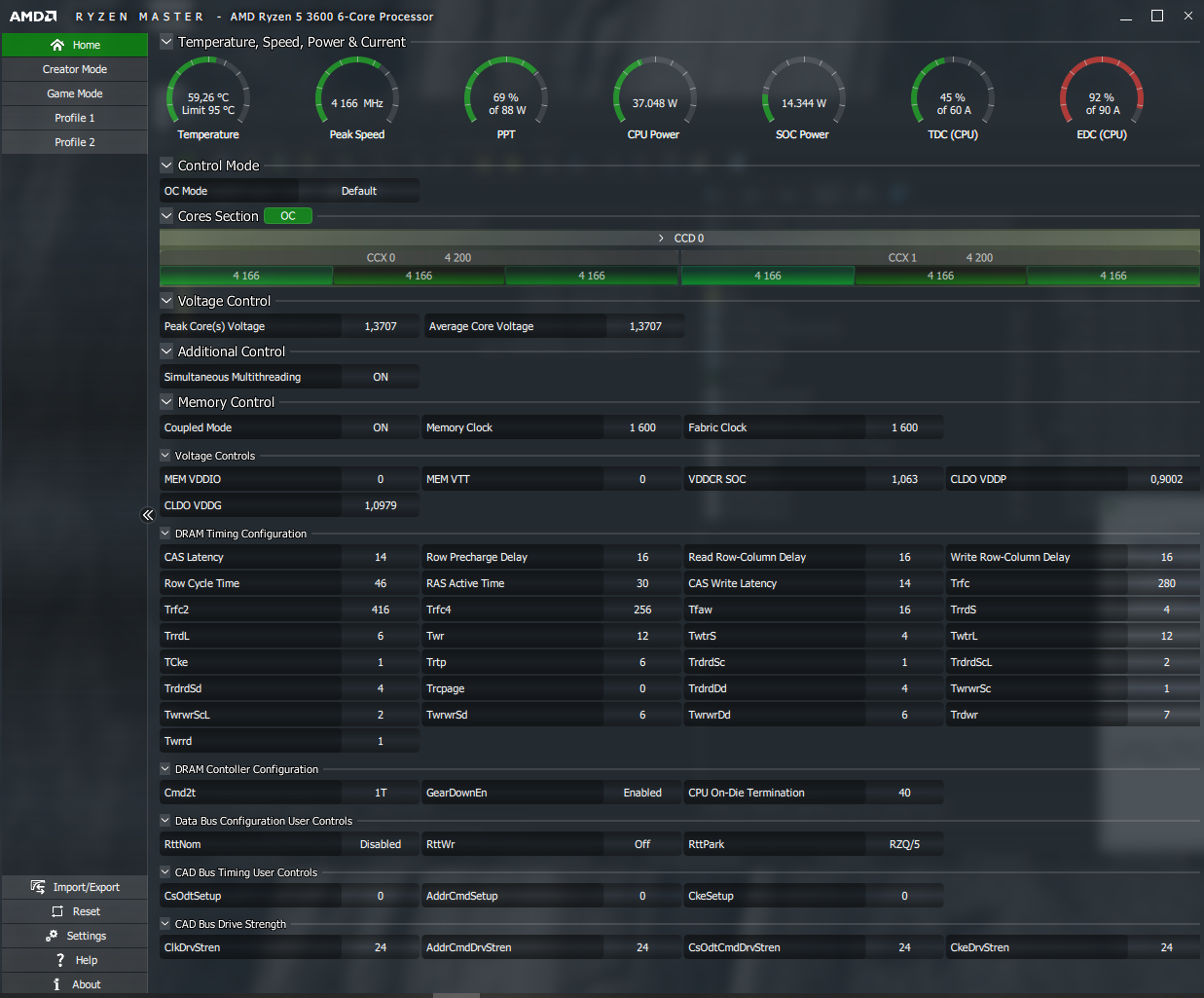Toggle Coupled Mode ON value

(x=381, y=427)
